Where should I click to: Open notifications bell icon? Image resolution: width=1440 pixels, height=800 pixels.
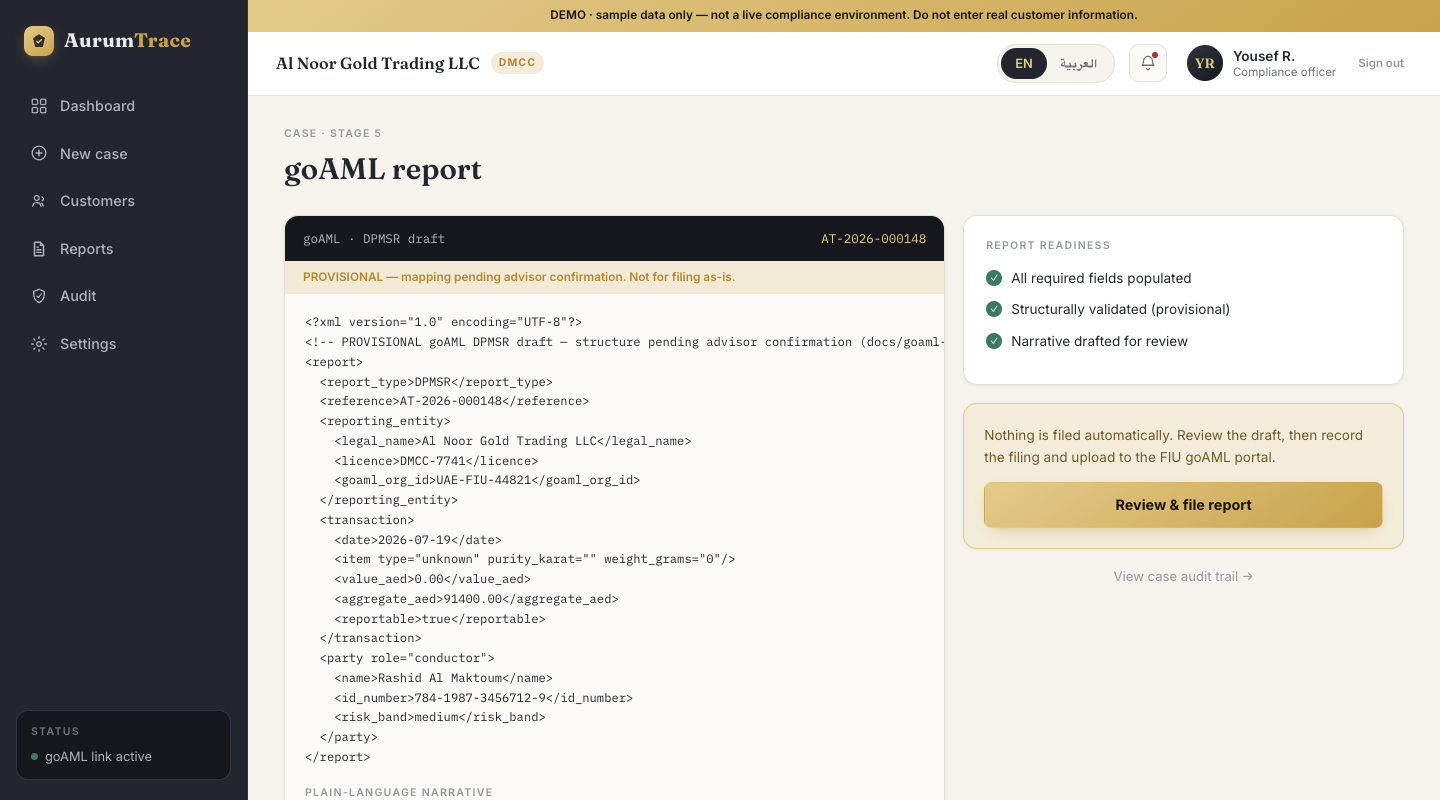click(1148, 63)
